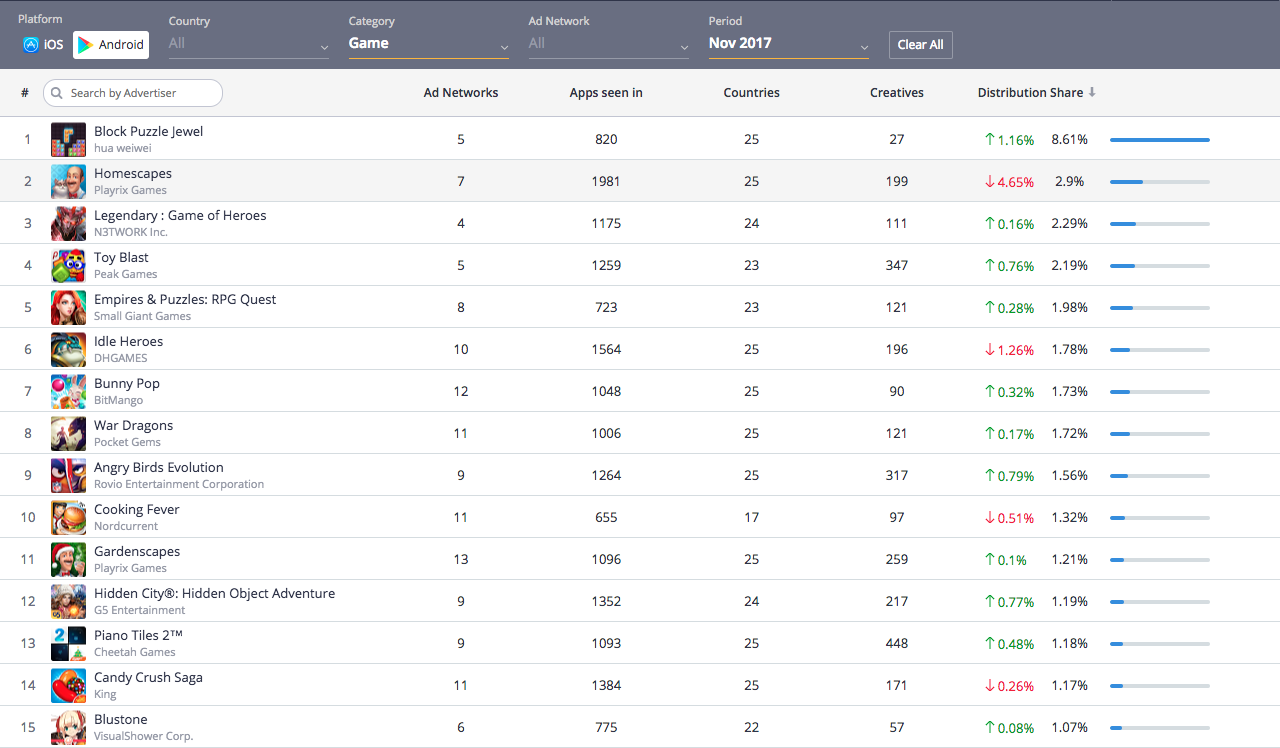Open Gardenscapes app icon
The height and width of the screenshot is (748, 1280).
point(68,560)
